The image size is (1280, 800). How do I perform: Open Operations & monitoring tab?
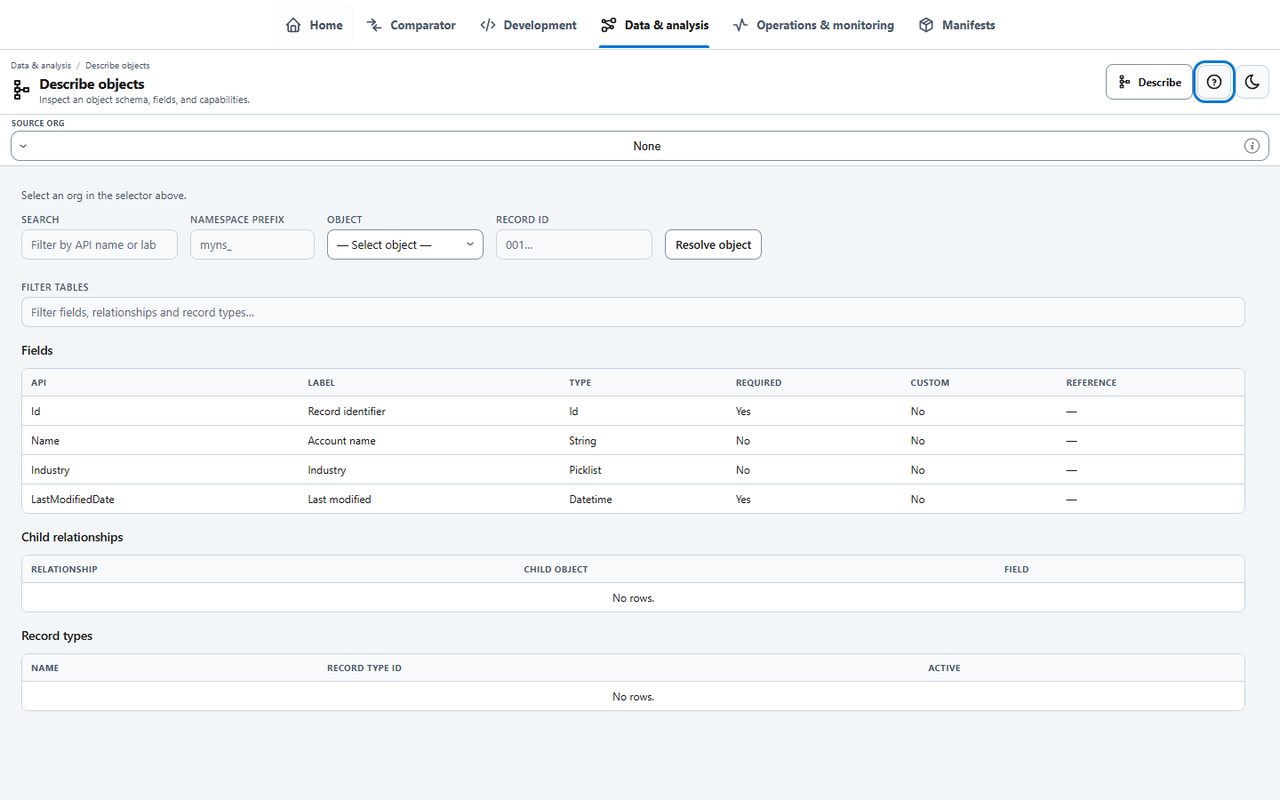coord(813,25)
